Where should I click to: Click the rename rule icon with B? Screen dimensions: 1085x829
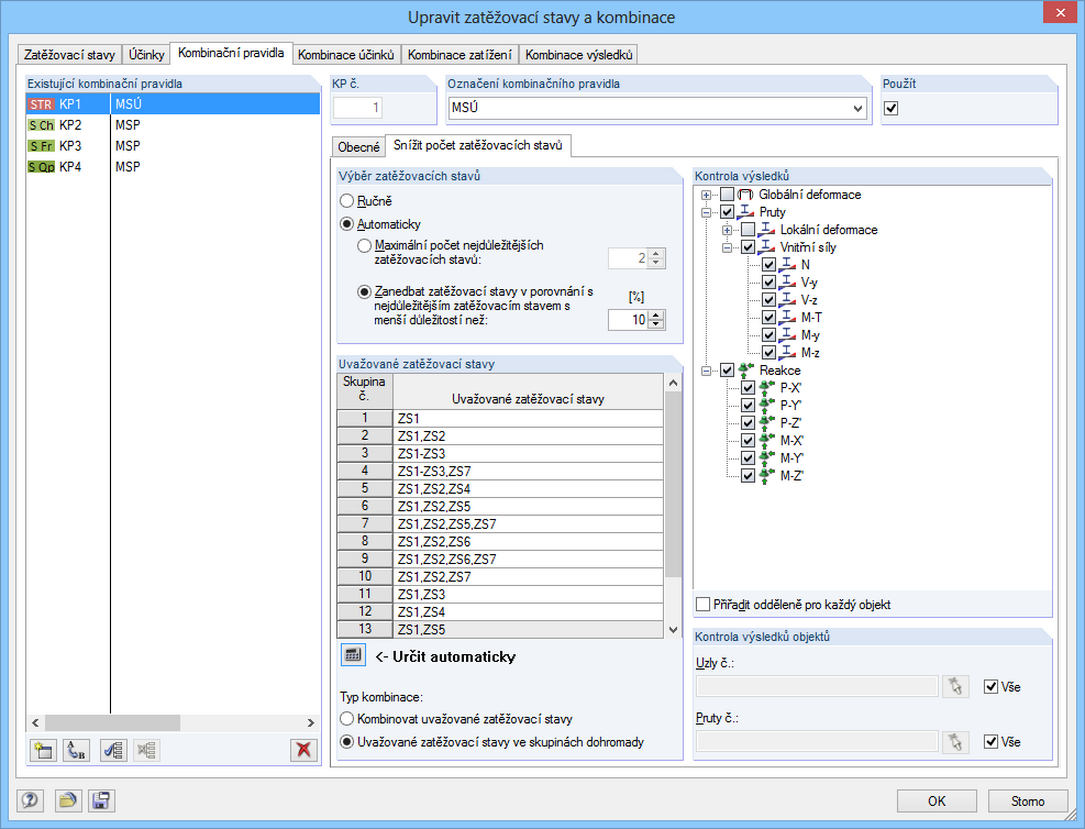[x=77, y=750]
